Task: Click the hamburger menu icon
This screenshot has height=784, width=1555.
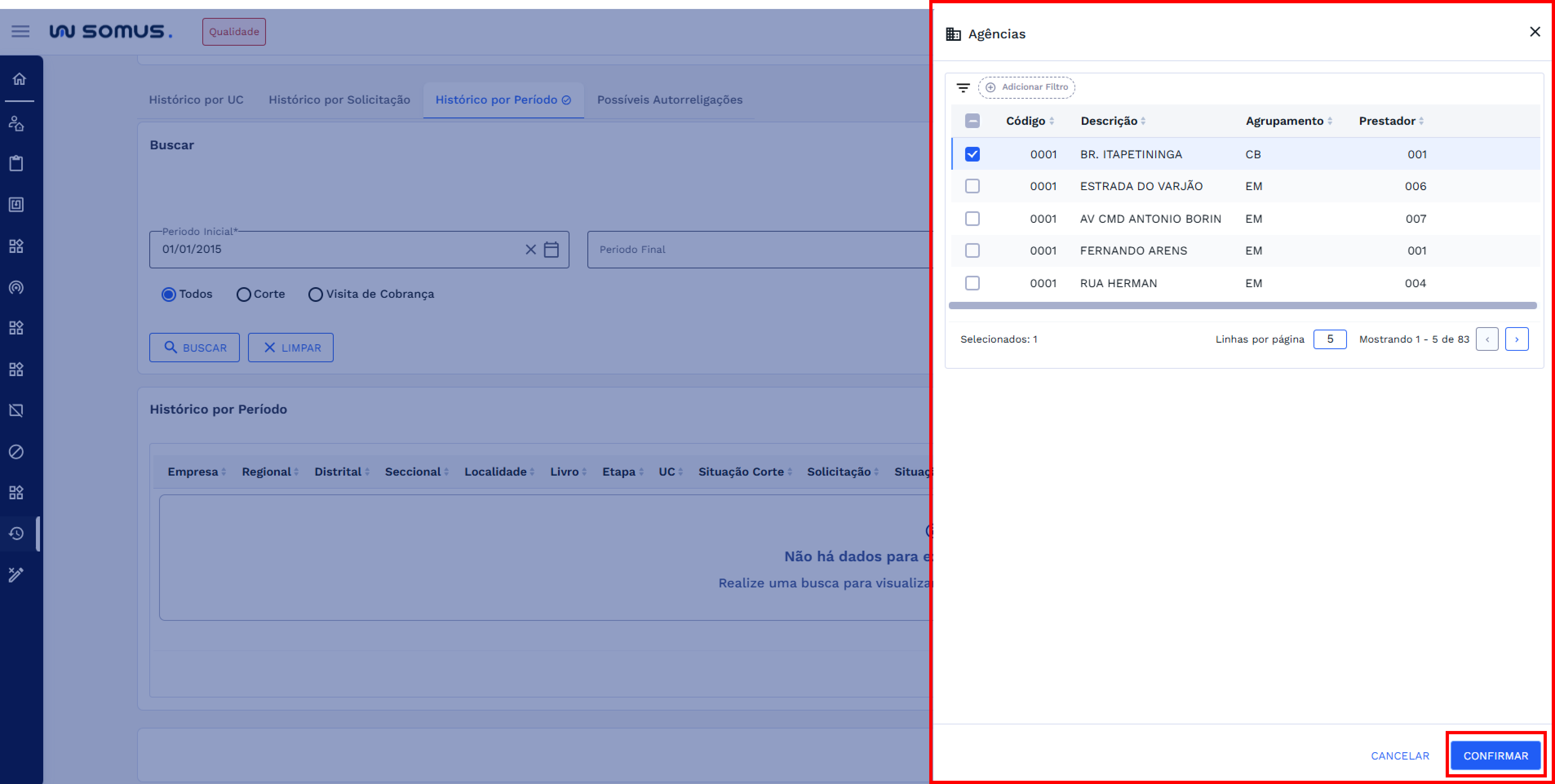Action: [20, 31]
